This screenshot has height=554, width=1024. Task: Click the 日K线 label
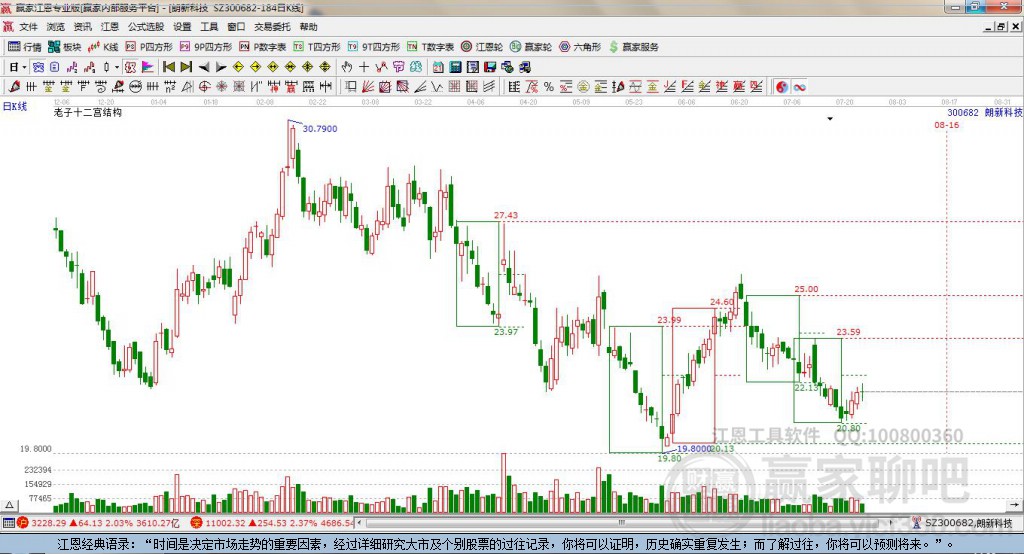pyautogui.click(x=15, y=106)
